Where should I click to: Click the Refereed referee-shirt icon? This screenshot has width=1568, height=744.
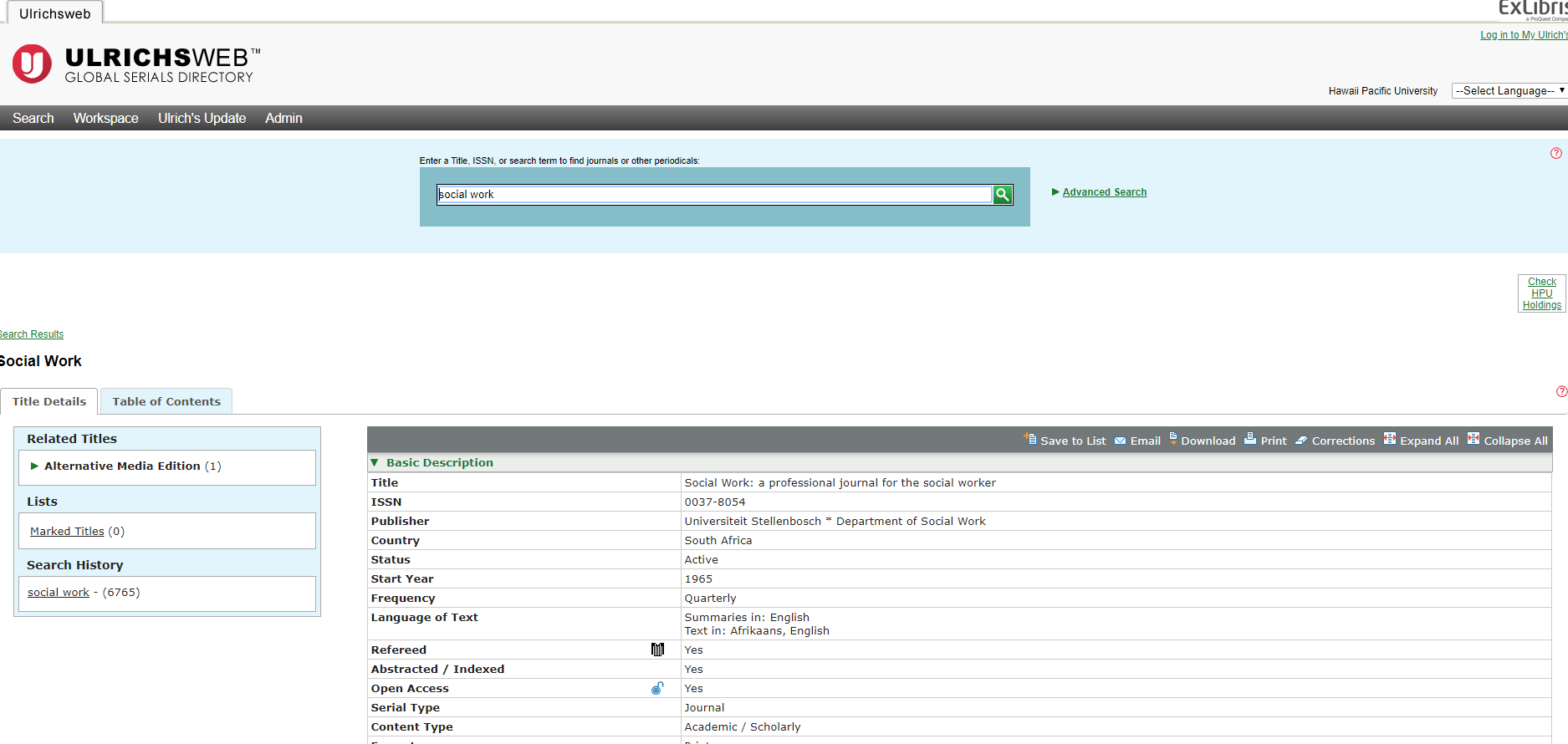point(657,650)
